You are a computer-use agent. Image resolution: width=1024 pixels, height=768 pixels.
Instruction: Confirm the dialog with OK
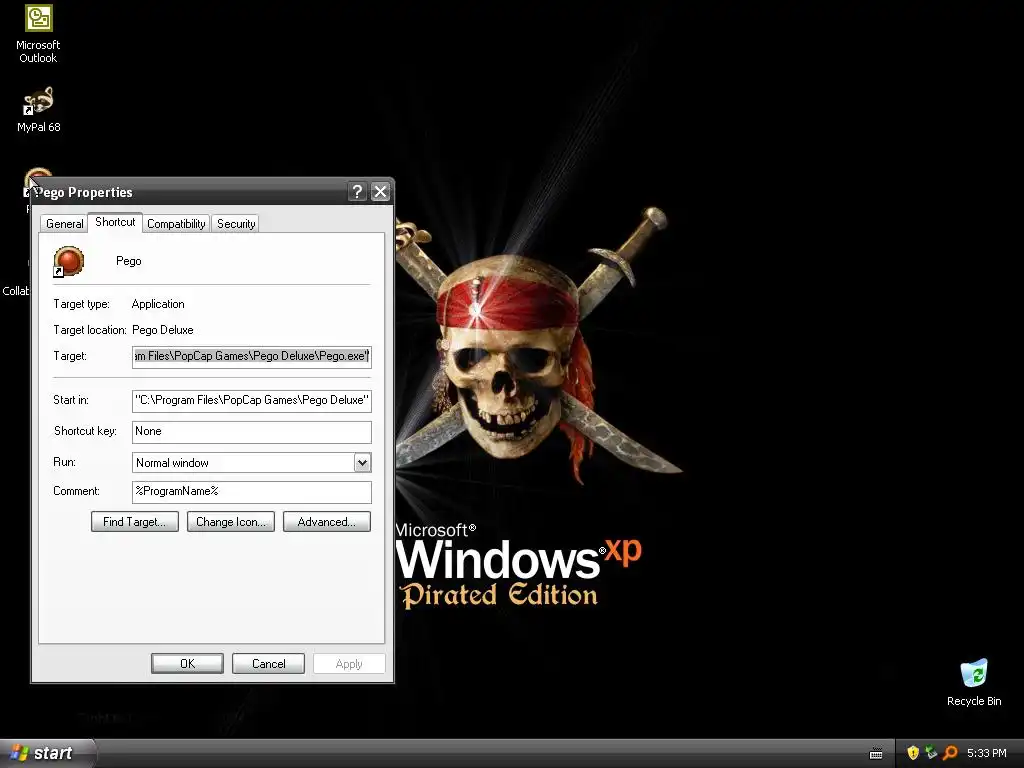pyautogui.click(x=187, y=664)
